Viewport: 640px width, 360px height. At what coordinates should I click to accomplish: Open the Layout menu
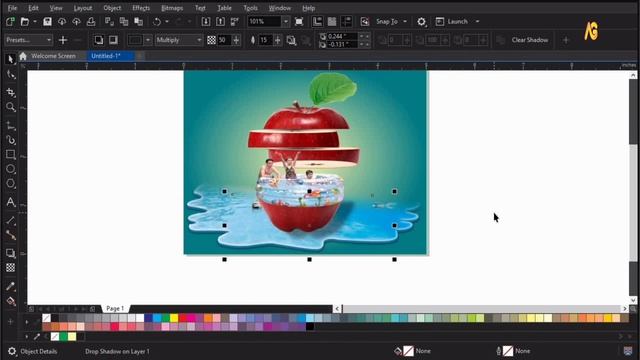83,8
